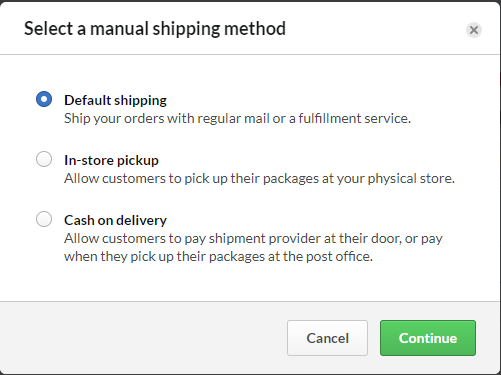Click the Cancel button
This screenshot has width=501, height=375.
(x=327, y=338)
